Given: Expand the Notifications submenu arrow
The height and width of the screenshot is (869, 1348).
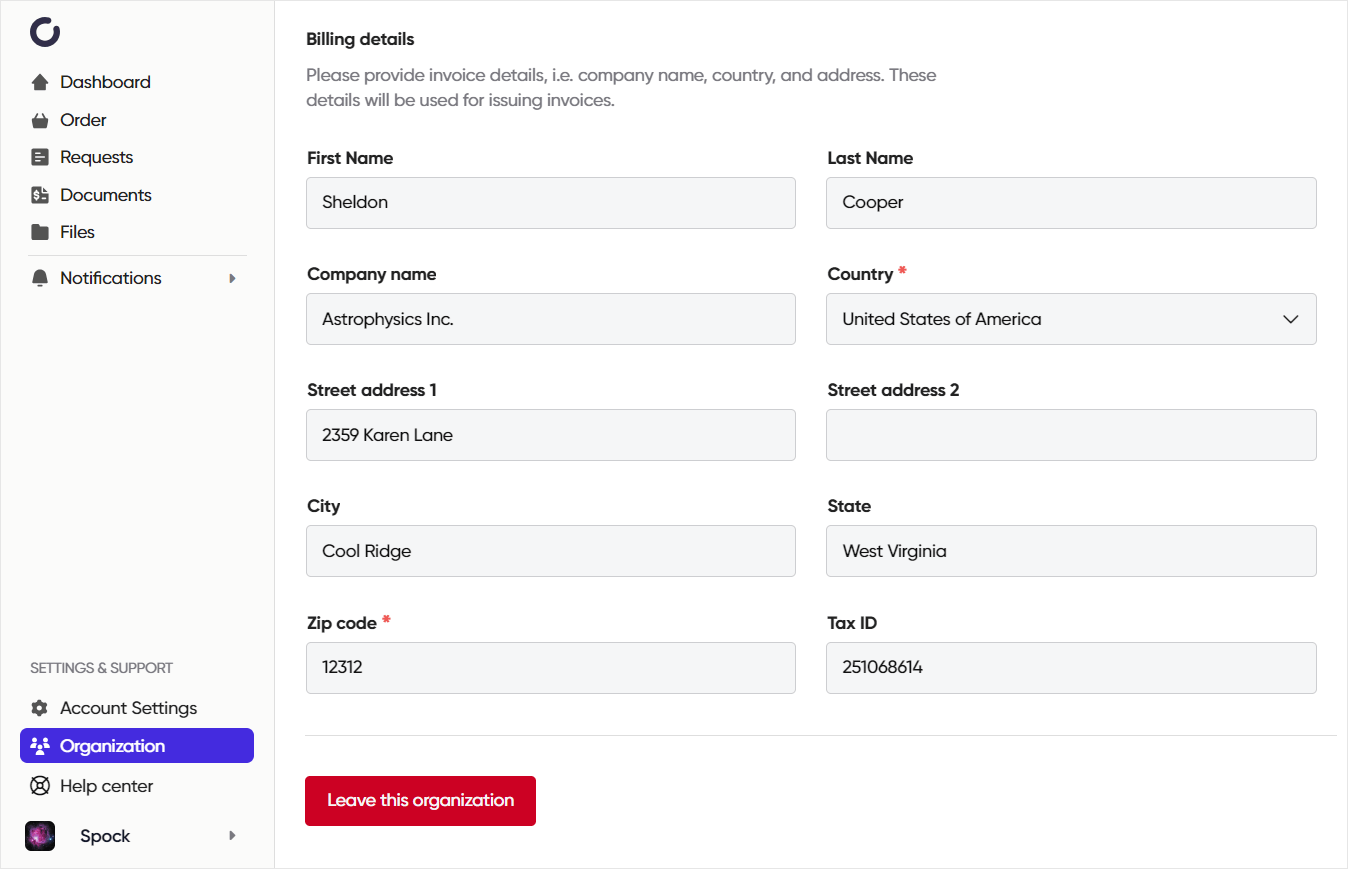Looking at the screenshot, I should [232, 278].
